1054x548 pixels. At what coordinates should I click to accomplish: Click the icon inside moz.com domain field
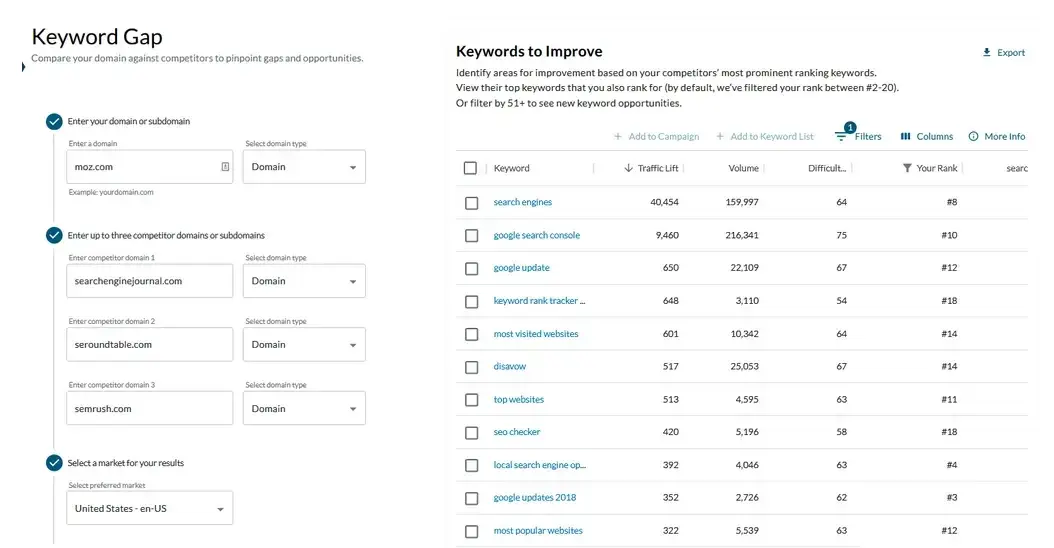tap(225, 167)
